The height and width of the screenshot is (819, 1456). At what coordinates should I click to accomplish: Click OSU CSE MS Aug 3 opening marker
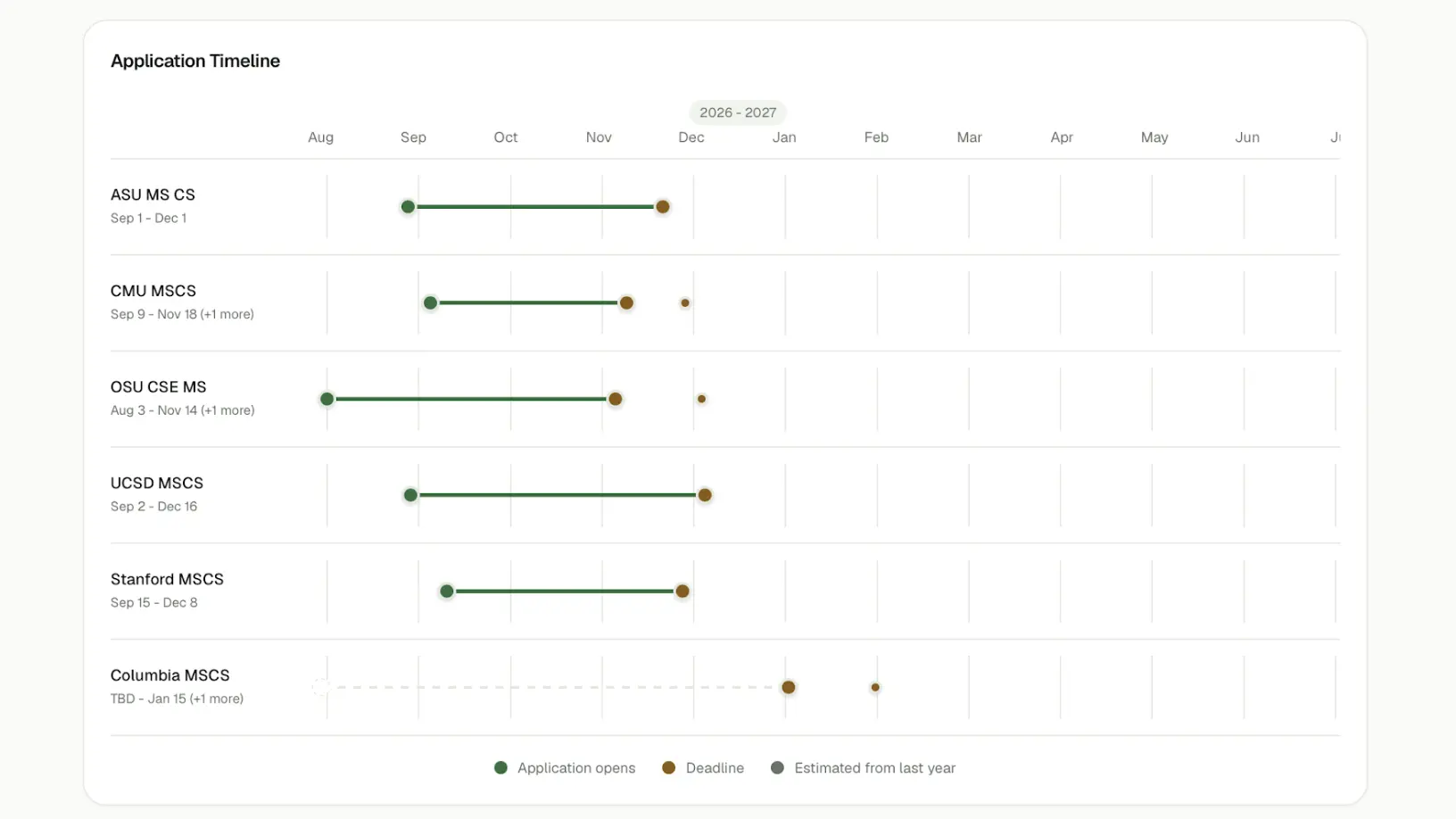click(327, 399)
